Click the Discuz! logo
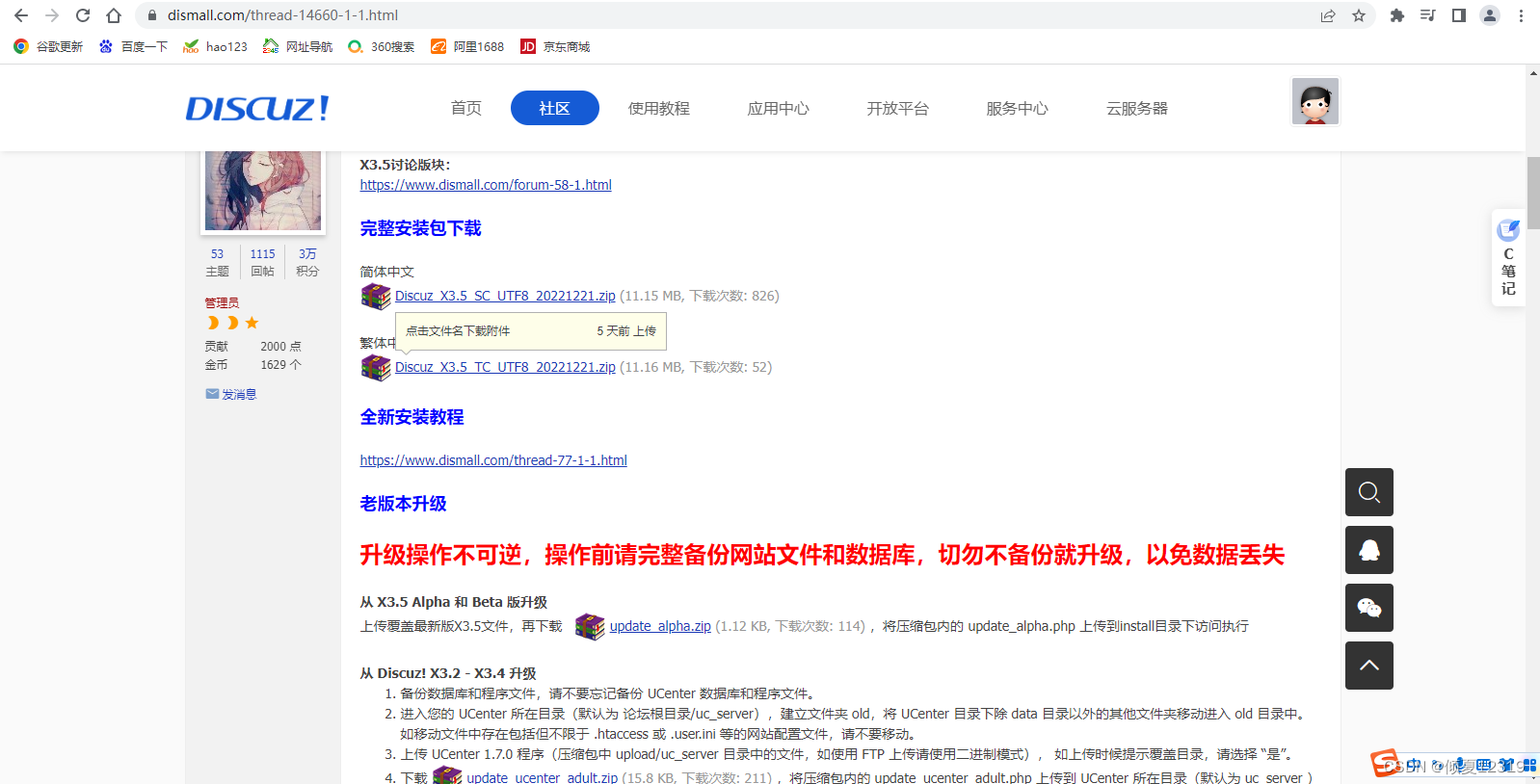The width and height of the screenshot is (1540, 784). pos(257,108)
